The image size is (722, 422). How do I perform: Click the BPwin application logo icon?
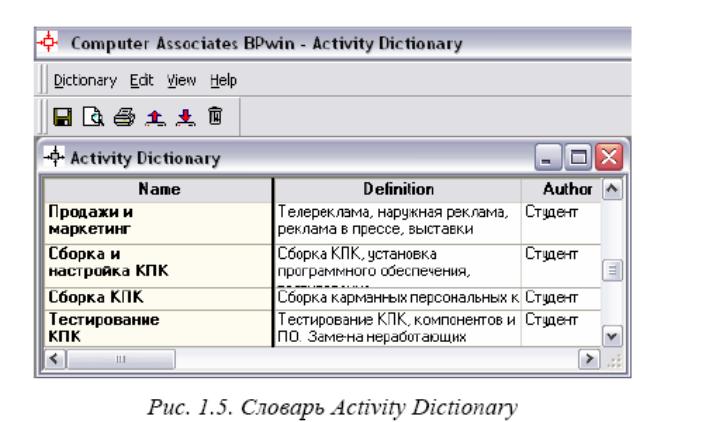48,42
